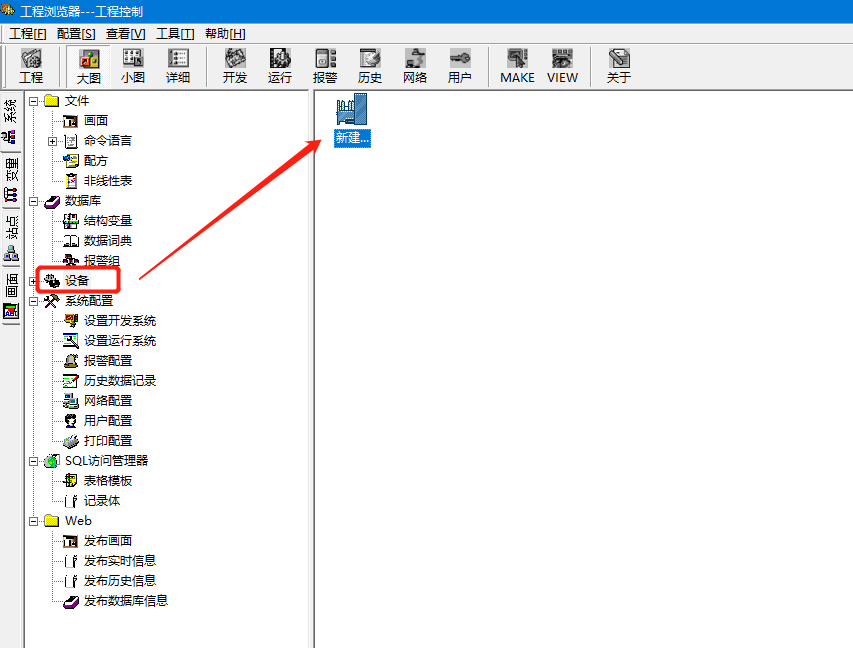The image size is (853, 648).
Task: Select the 打印配置 tree item
Action: coord(108,441)
